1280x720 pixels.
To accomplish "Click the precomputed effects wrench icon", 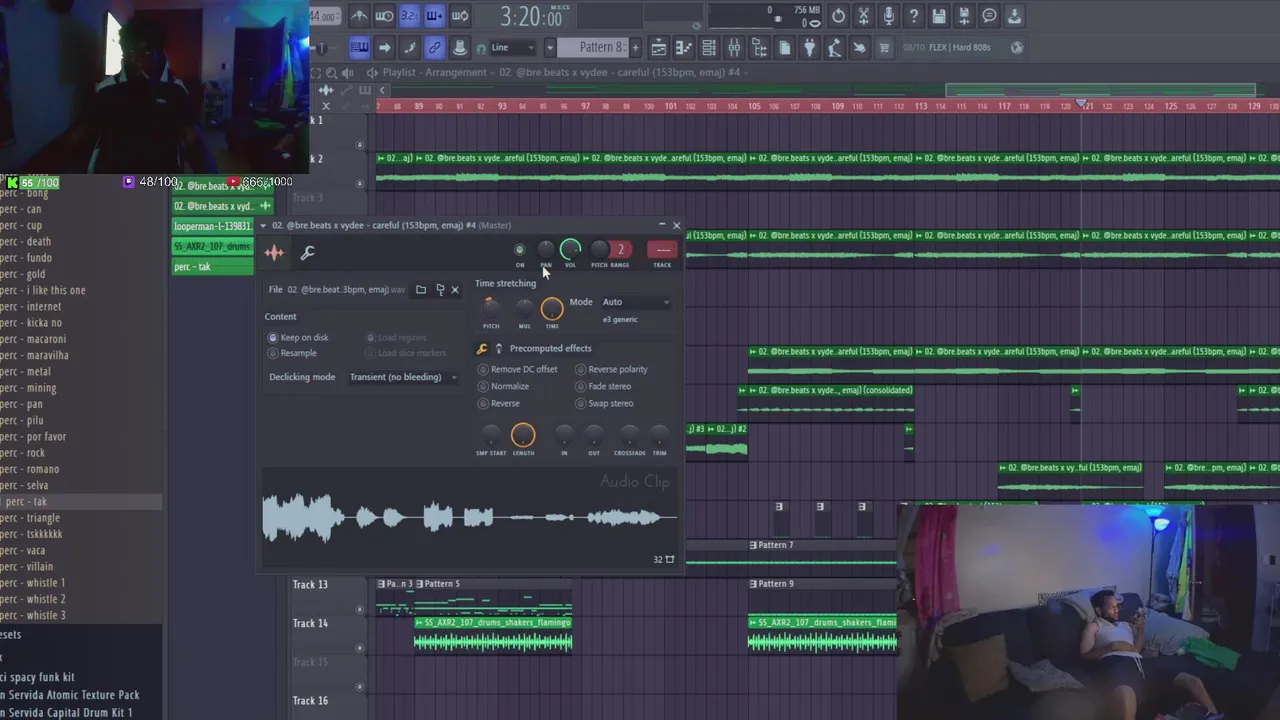I will (482, 348).
